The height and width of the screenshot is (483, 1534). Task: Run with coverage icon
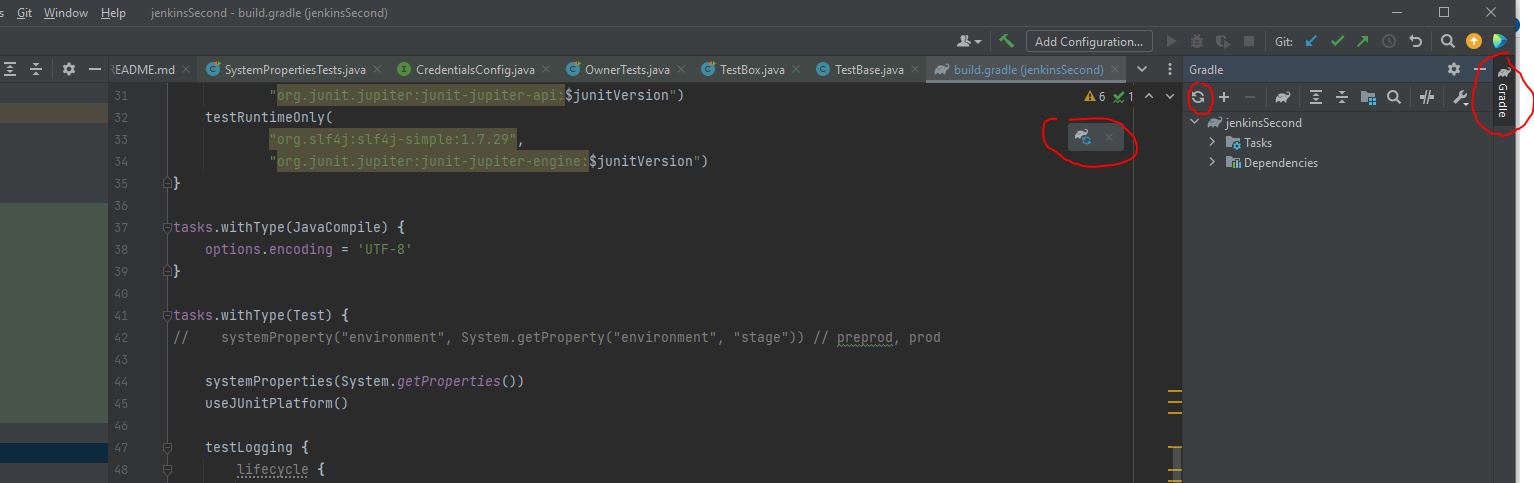click(1222, 41)
